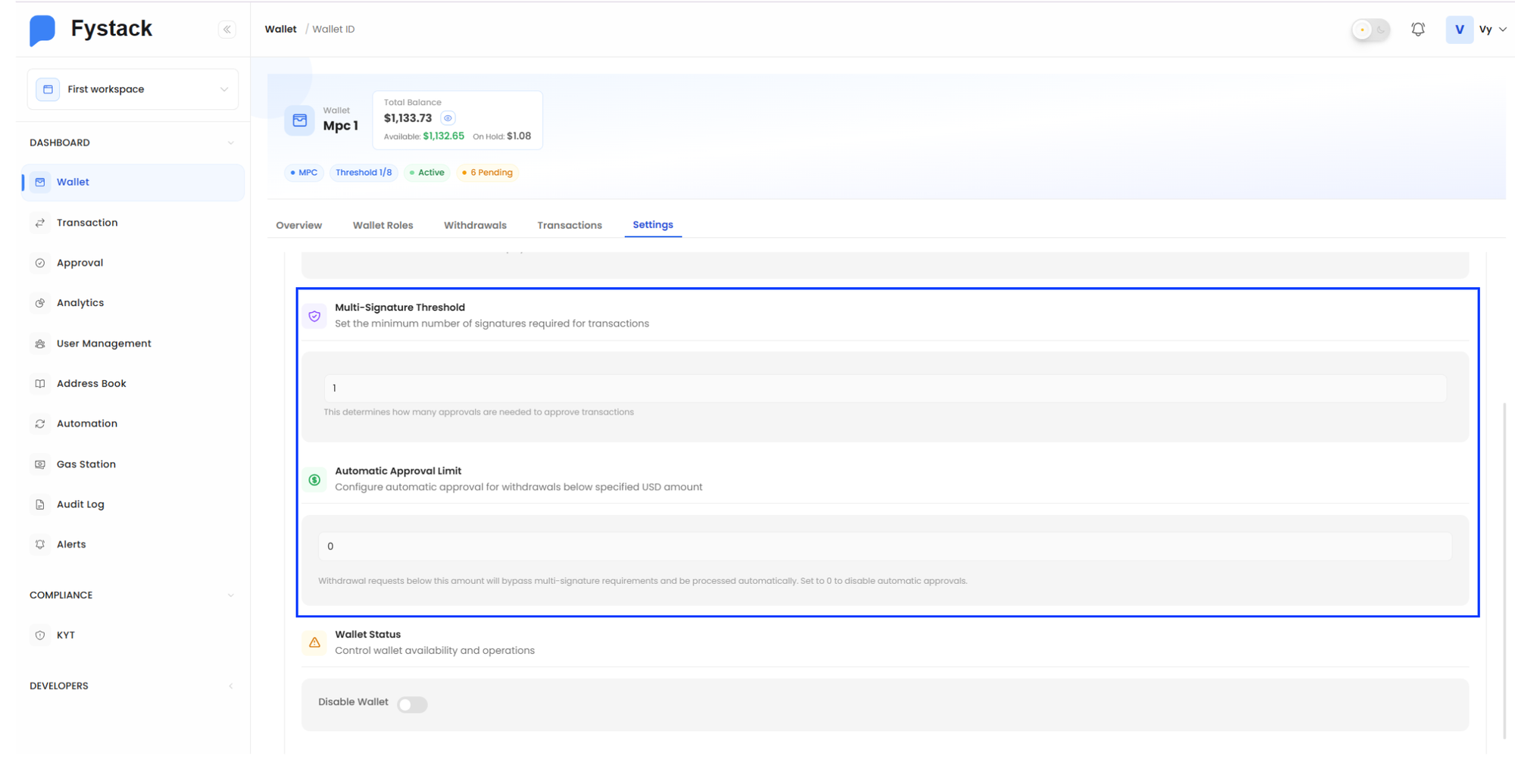
Task: Open the Wallet section in sidebar
Action: click(73, 182)
